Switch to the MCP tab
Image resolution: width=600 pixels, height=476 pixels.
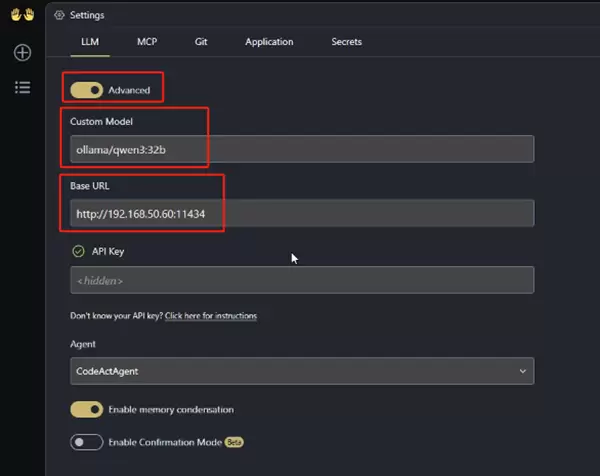tap(147, 42)
